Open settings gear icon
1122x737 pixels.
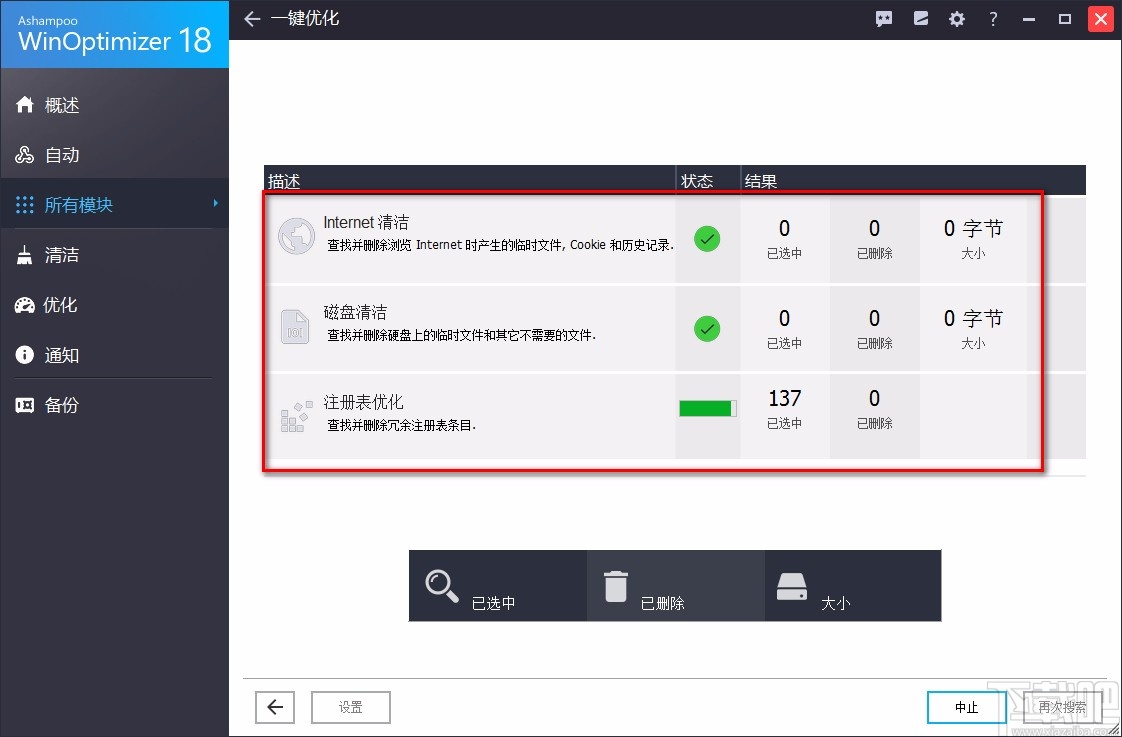click(x=957, y=19)
